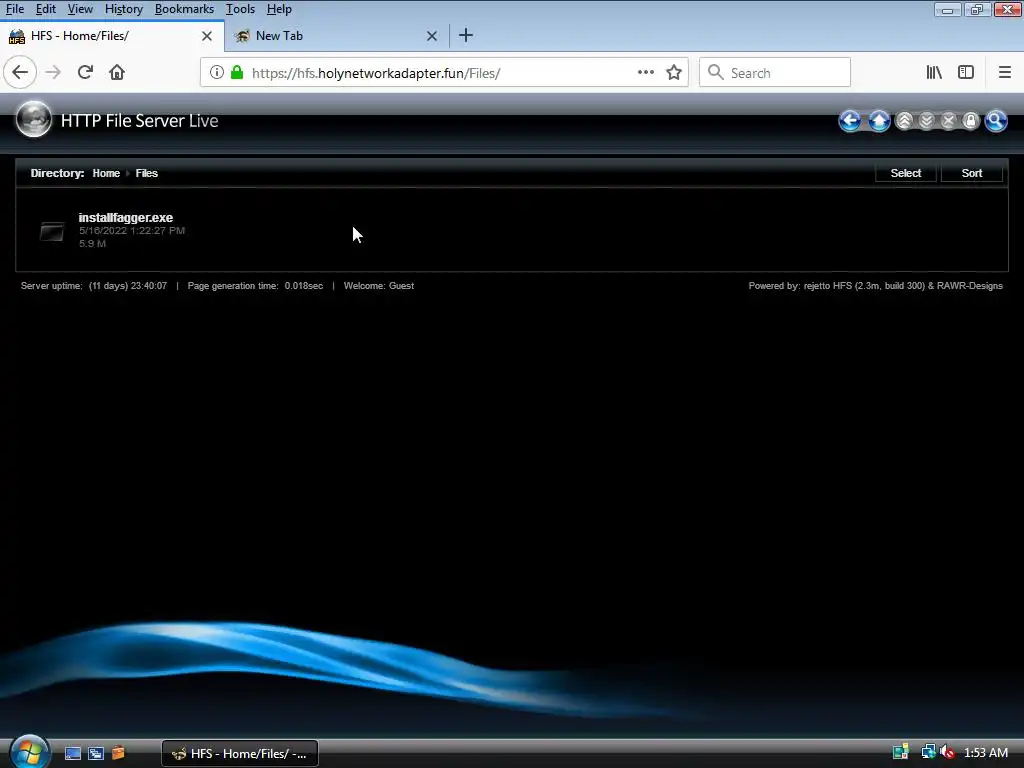This screenshot has width=1024, height=768.
Task: Click the Select button
Action: click(906, 173)
